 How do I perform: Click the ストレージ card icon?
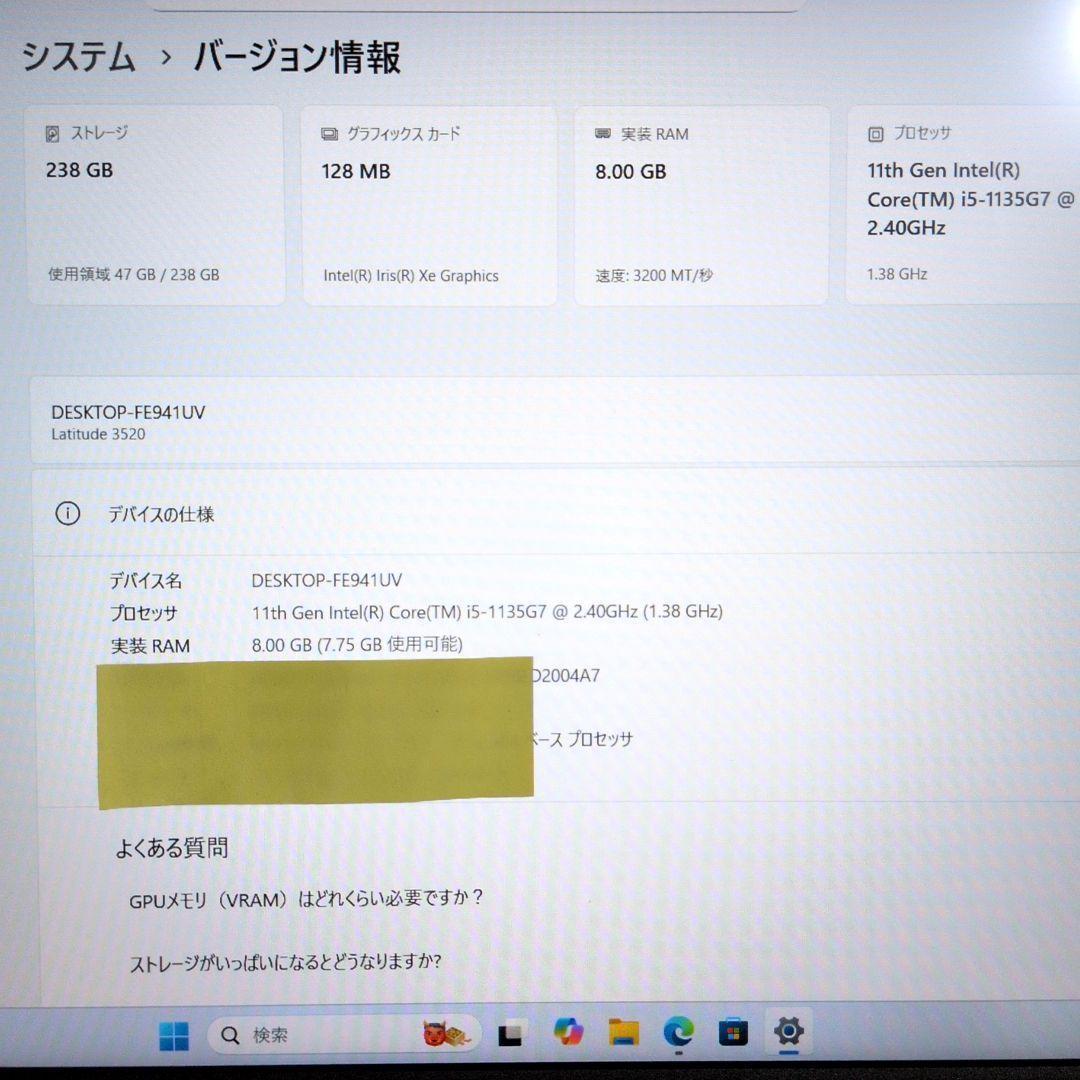[54, 132]
